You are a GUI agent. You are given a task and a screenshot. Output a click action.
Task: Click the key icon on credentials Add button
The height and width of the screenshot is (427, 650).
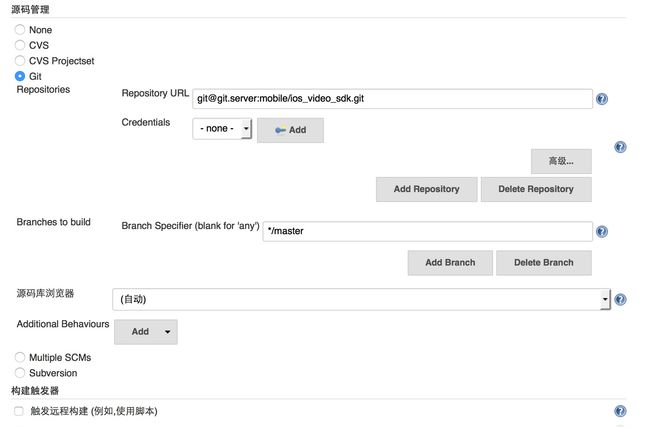pos(280,130)
